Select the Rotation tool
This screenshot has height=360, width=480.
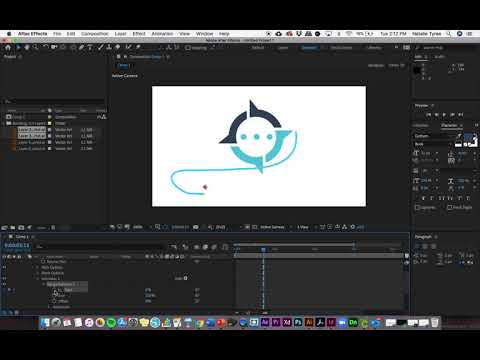46,48
